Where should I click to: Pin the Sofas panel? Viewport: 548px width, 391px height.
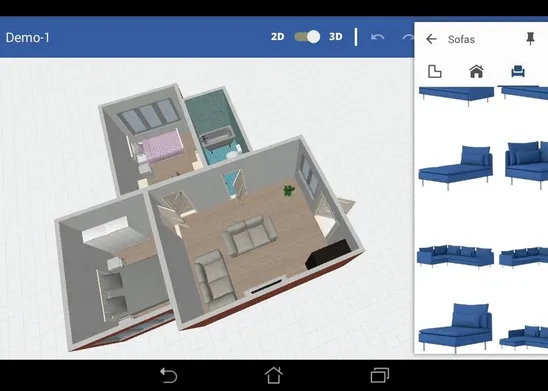(530, 38)
